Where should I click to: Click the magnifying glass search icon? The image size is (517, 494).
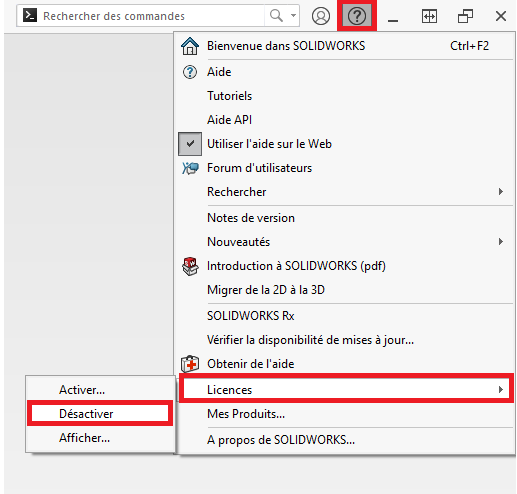point(276,15)
